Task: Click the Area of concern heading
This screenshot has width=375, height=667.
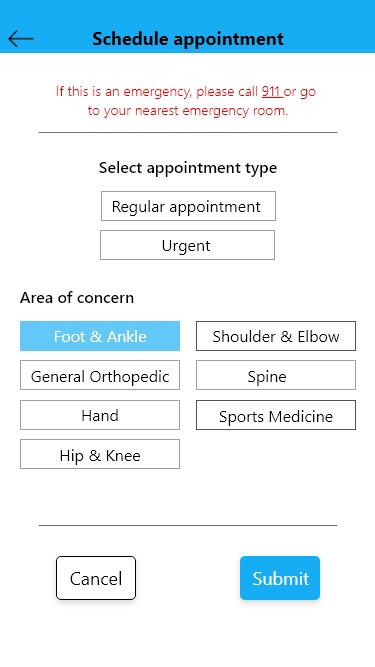Action: (x=77, y=298)
